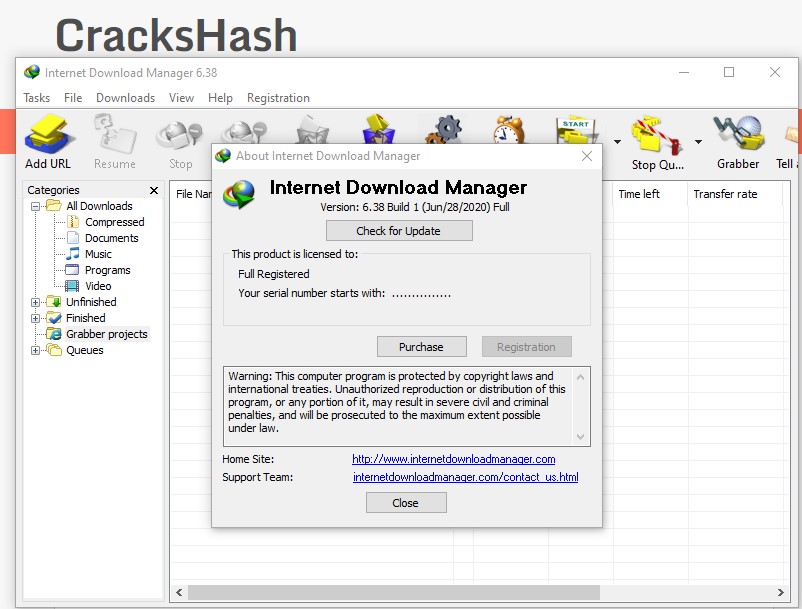The width and height of the screenshot is (802, 609).
Task: Select the Documents category
Action: pos(112,238)
